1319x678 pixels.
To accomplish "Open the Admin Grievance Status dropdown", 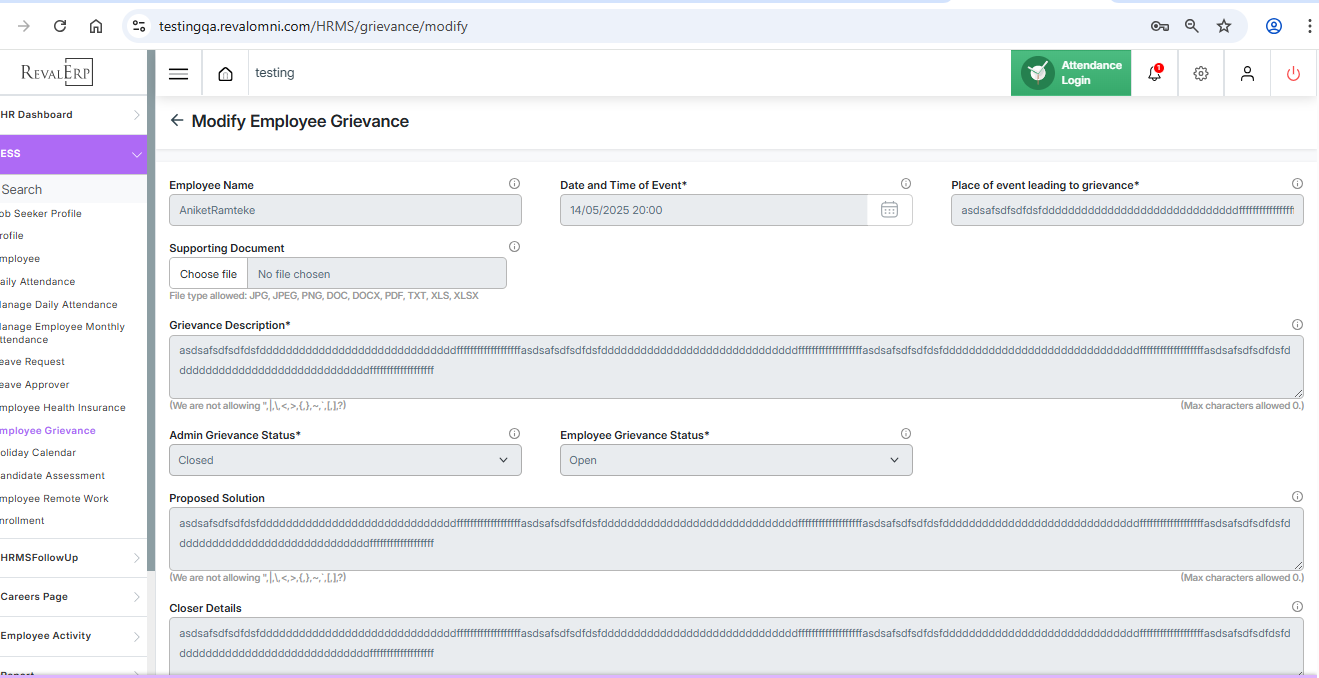I will click(x=345, y=460).
